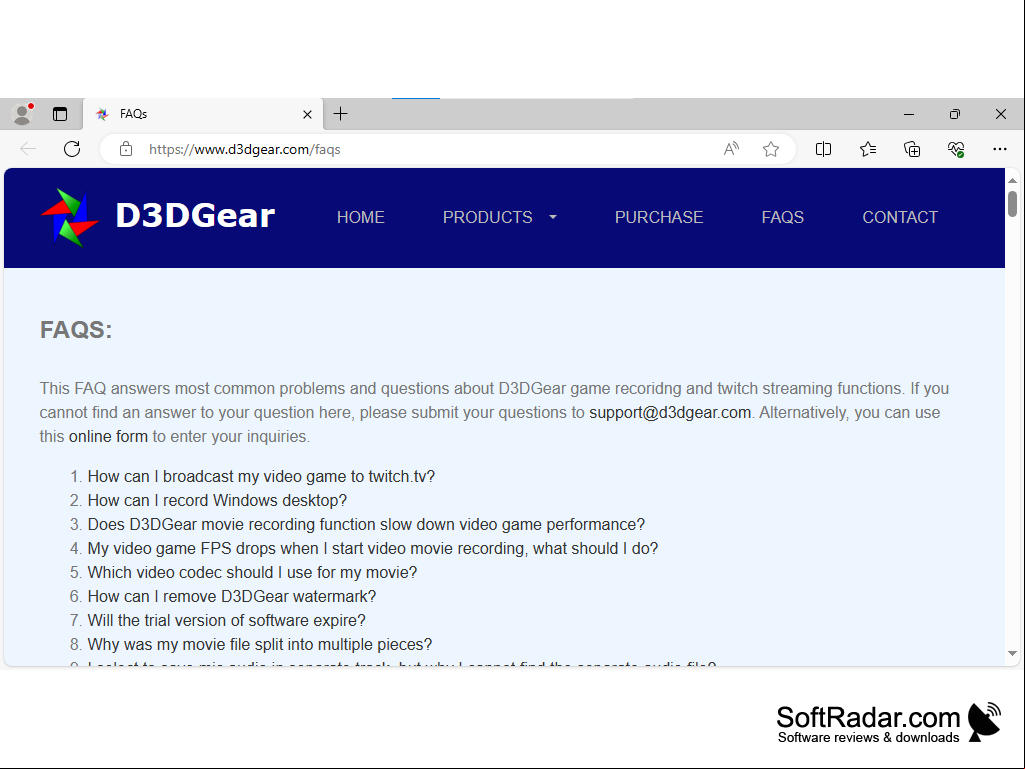The height and width of the screenshot is (769, 1025).
Task: Open question about recording slowing game performance
Action: [x=366, y=524]
